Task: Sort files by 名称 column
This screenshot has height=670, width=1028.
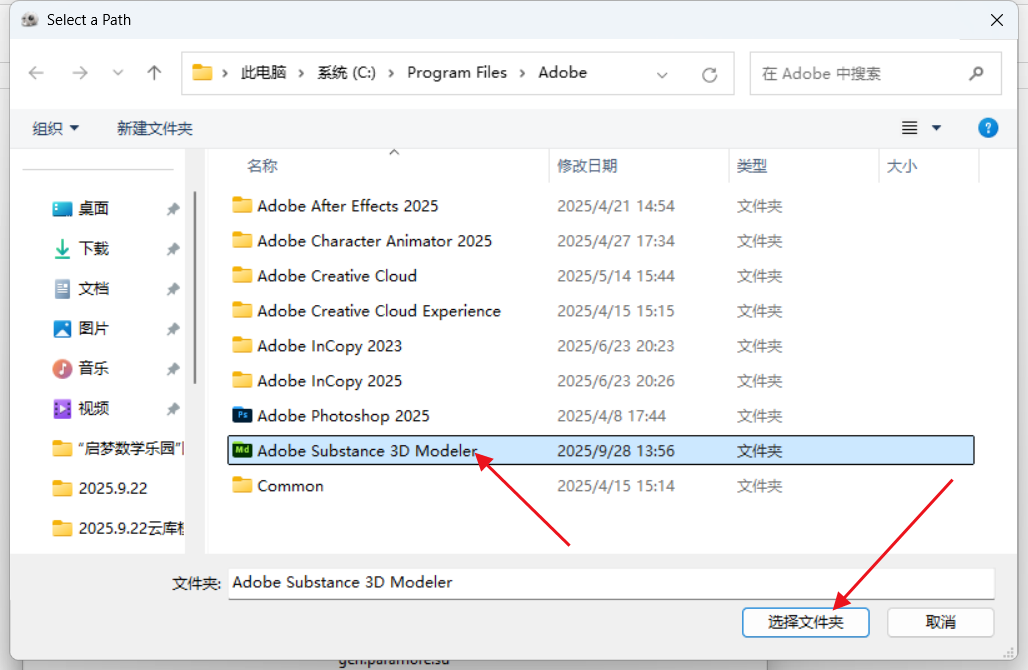Action: click(x=262, y=166)
